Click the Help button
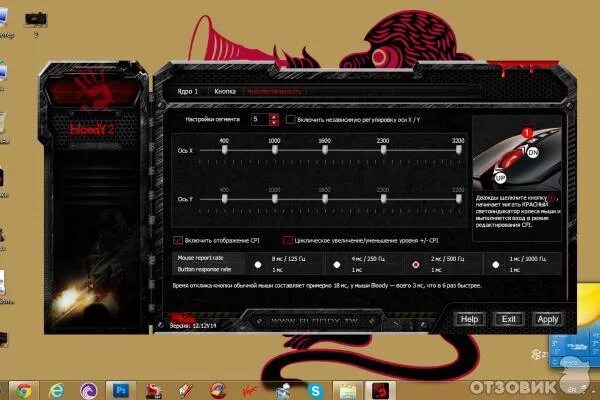This screenshot has height=400, width=600. [x=469, y=319]
